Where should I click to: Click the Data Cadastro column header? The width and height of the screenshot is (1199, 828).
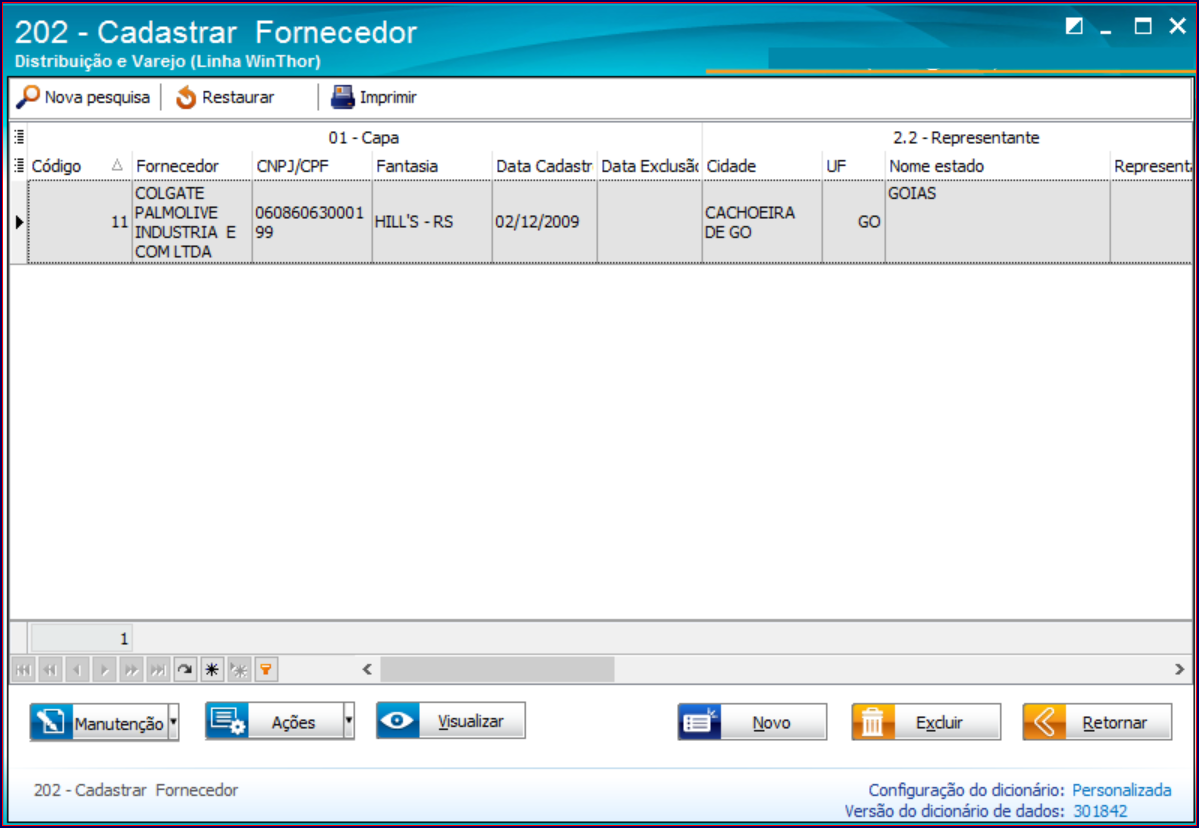click(x=544, y=166)
